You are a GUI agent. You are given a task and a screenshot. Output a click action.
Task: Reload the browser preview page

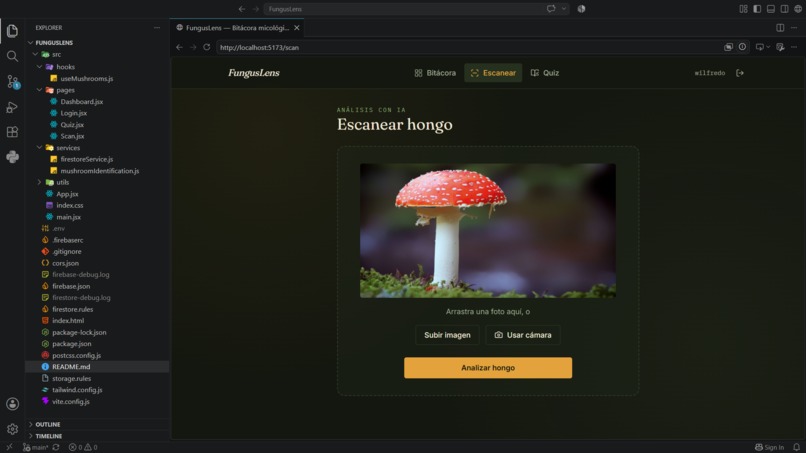click(x=207, y=47)
